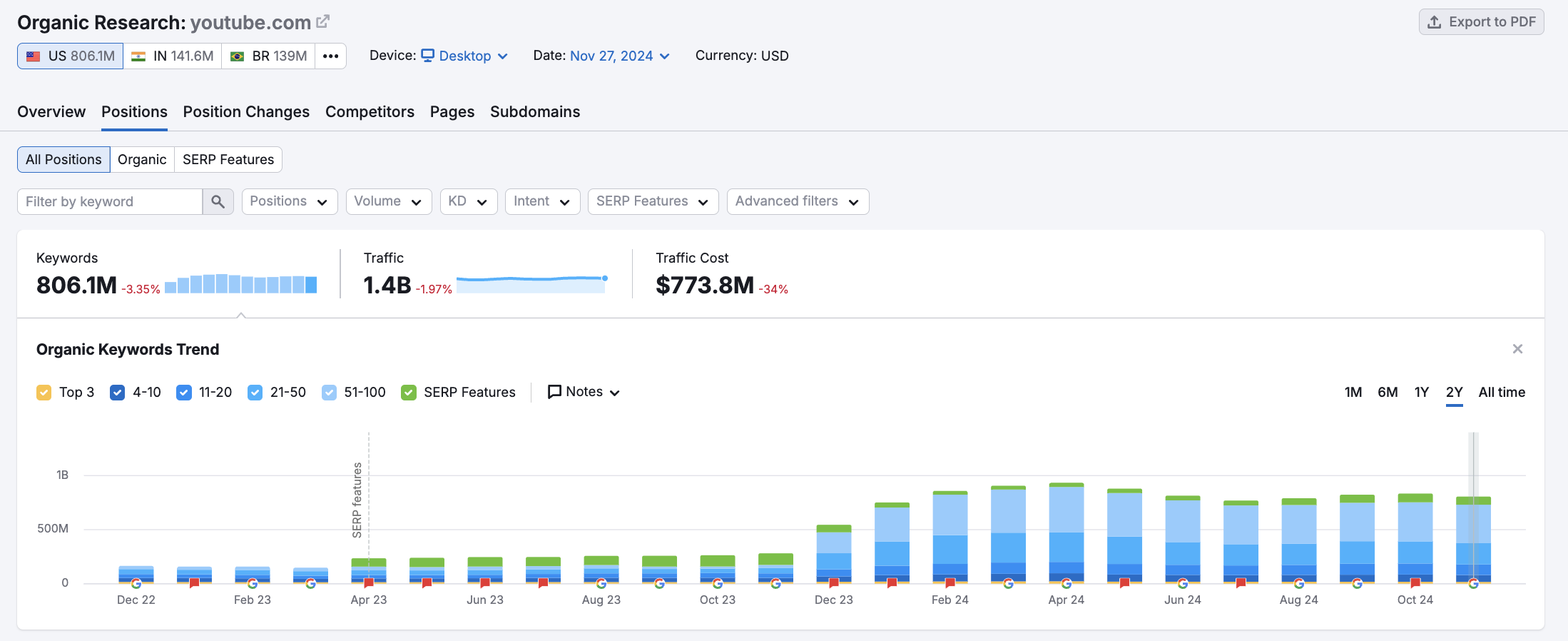Image resolution: width=1568 pixels, height=641 pixels.
Task: Toggle the 11-20 positions checkbox
Action: tap(184, 393)
